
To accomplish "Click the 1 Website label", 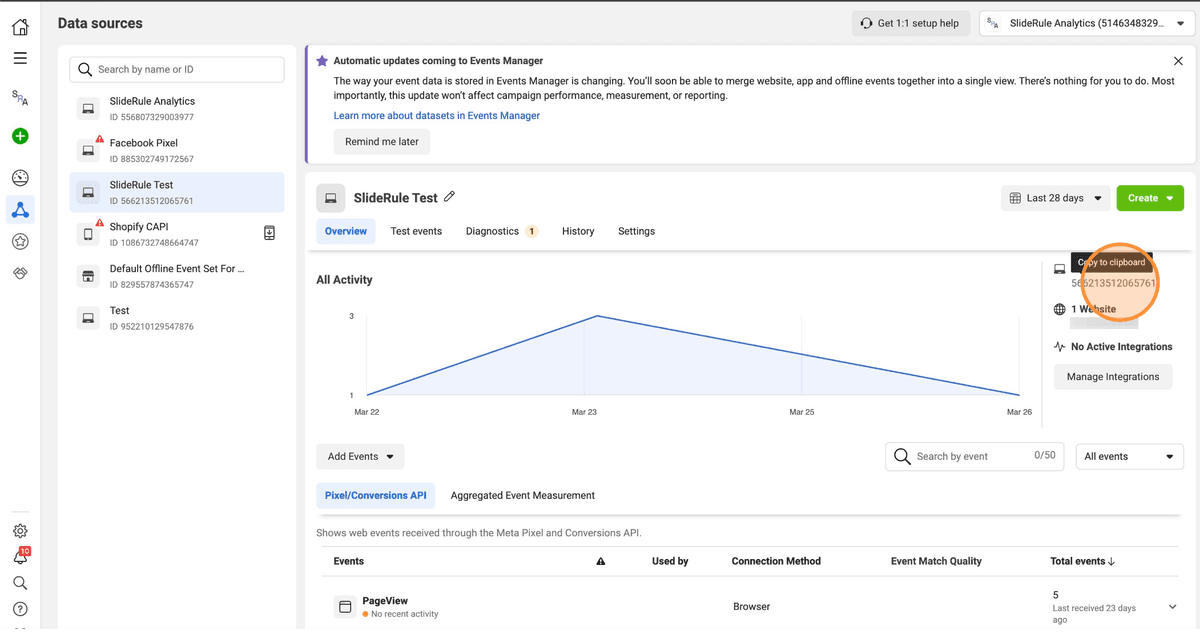I will [x=1094, y=309].
